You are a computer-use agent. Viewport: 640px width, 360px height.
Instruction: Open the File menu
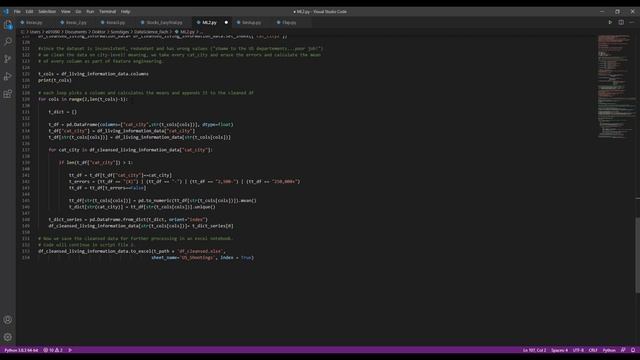17,11
